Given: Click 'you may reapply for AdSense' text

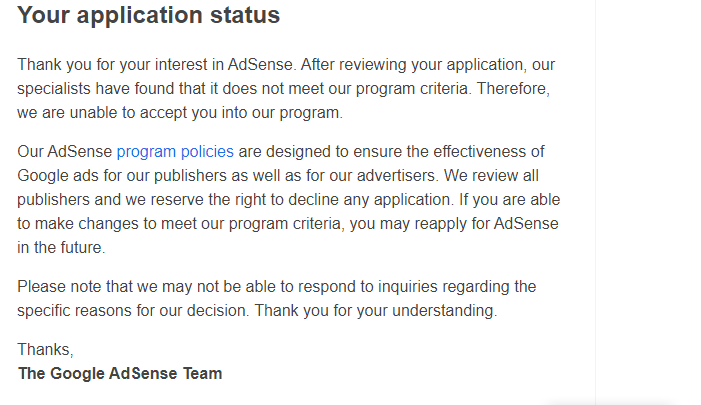Looking at the screenshot, I should click(454, 224).
